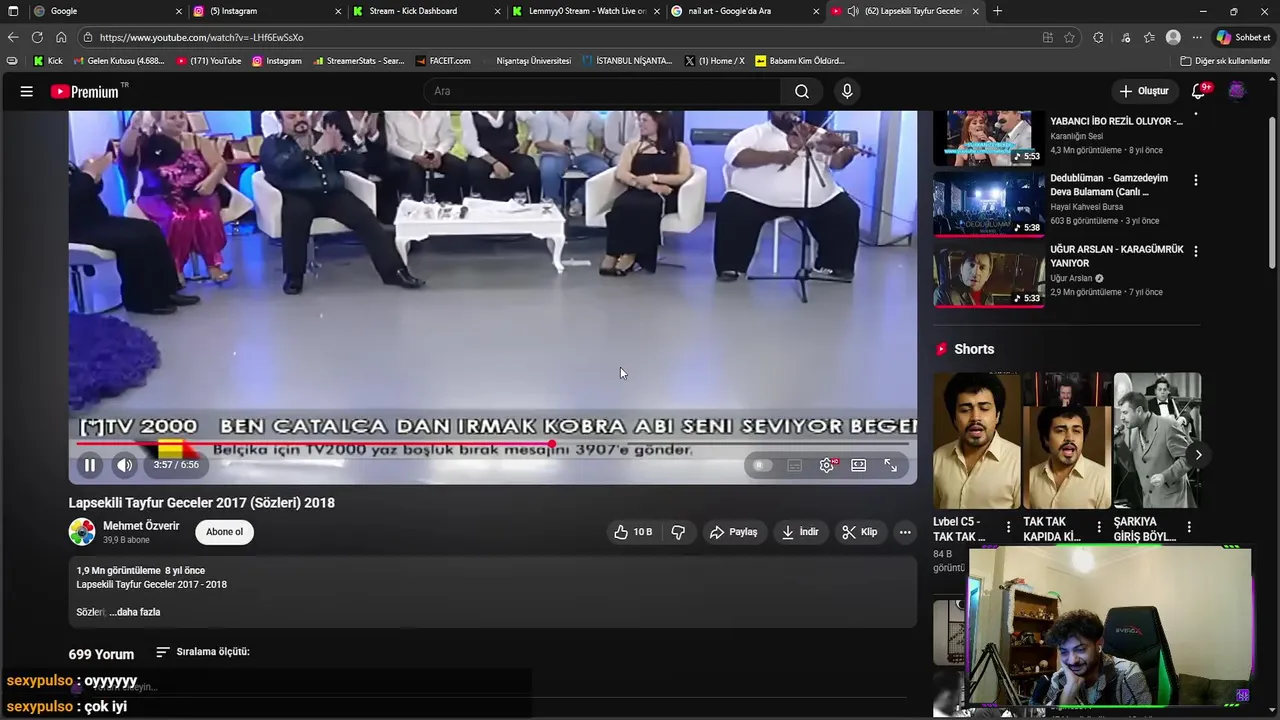Open options for Lvbel C5 TAK TAK short
Viewport: 1280px width, 720px height.
(1008, 527)
